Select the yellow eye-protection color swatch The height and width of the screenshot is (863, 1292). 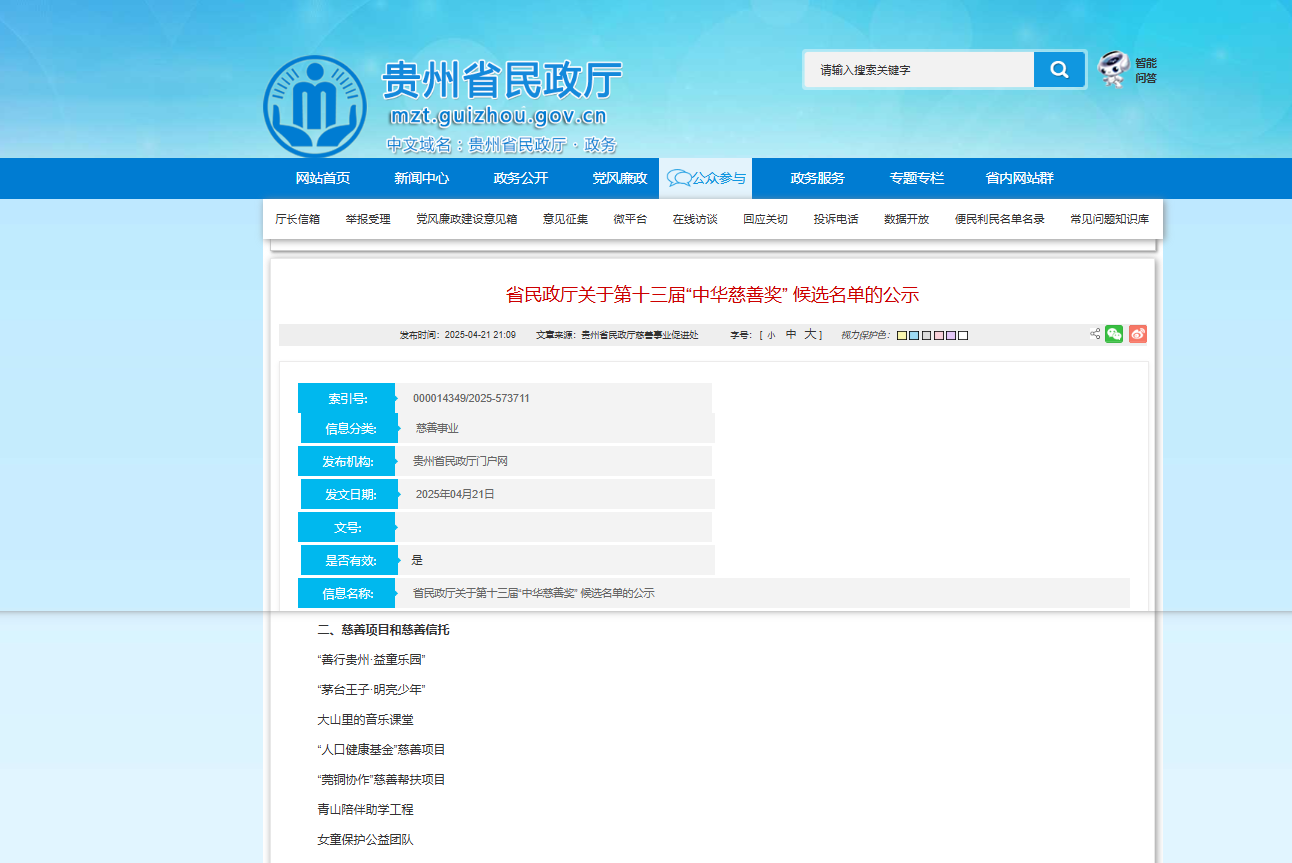902,335
